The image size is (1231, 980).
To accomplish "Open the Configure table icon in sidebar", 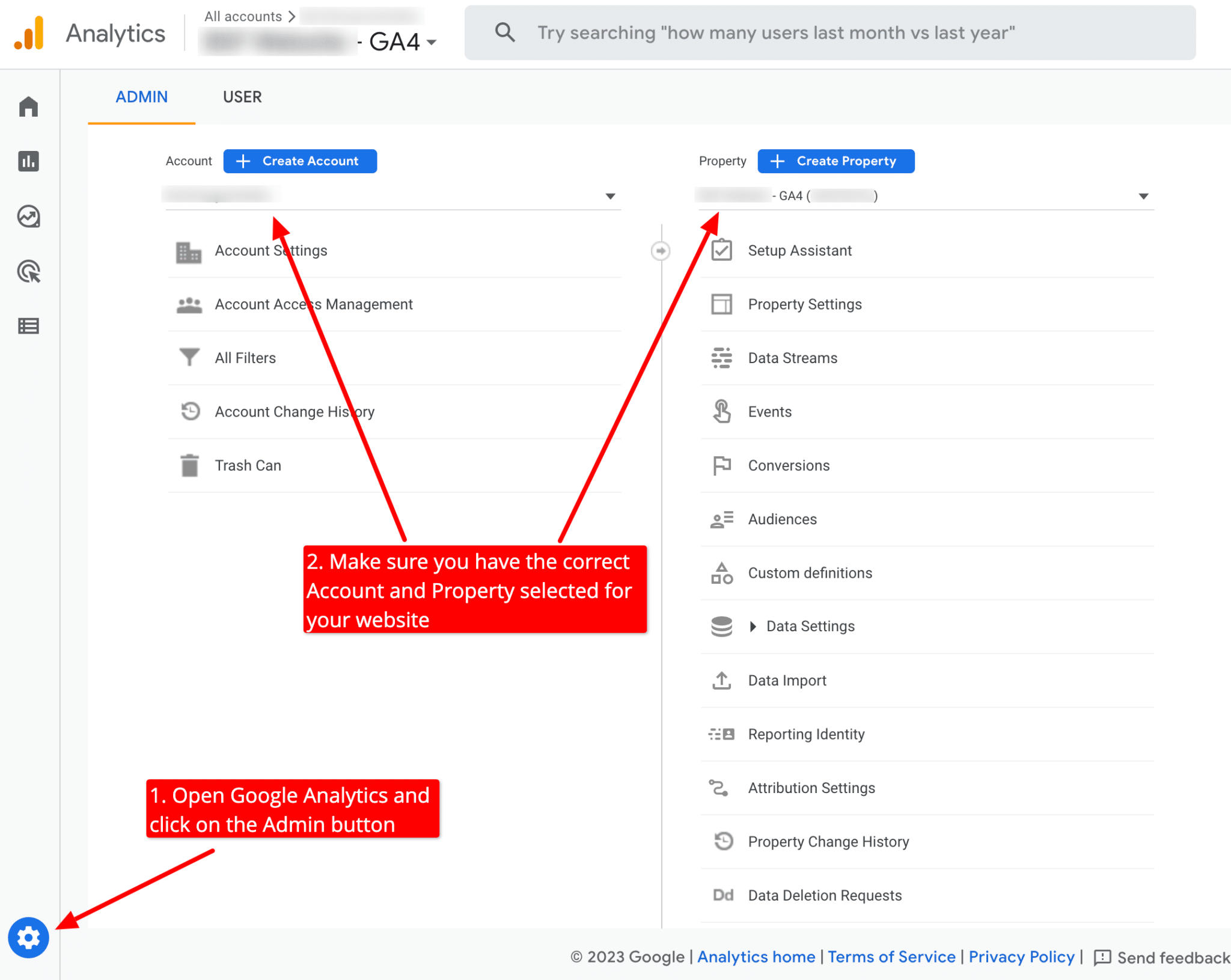I will (28, 326).
